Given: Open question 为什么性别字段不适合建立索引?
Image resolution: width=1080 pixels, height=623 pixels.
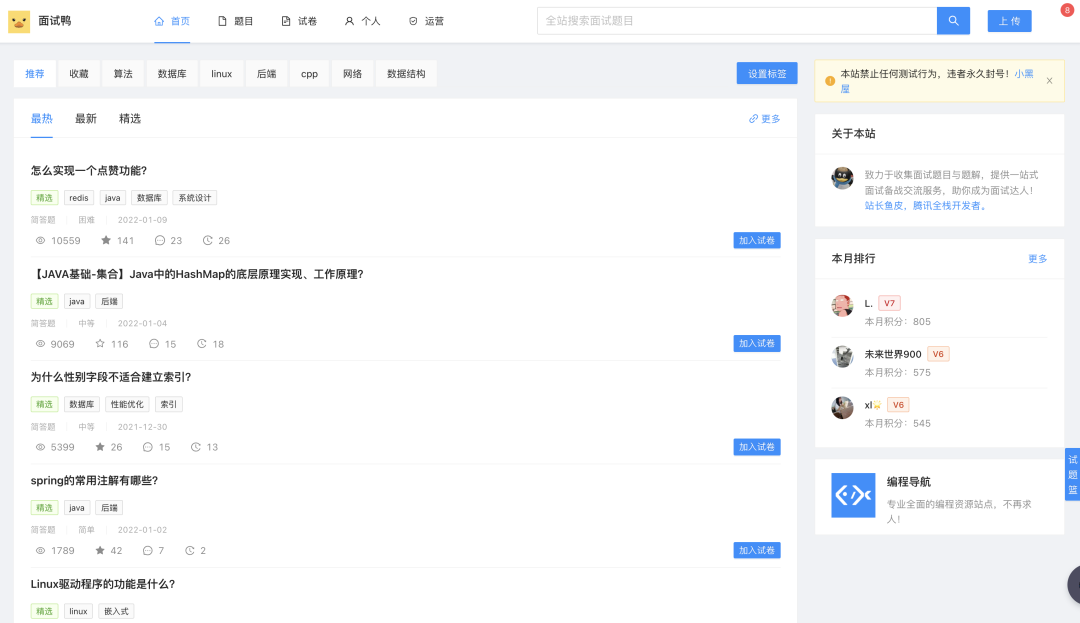Looking at the screenshot, I should [x=111, y=377].
